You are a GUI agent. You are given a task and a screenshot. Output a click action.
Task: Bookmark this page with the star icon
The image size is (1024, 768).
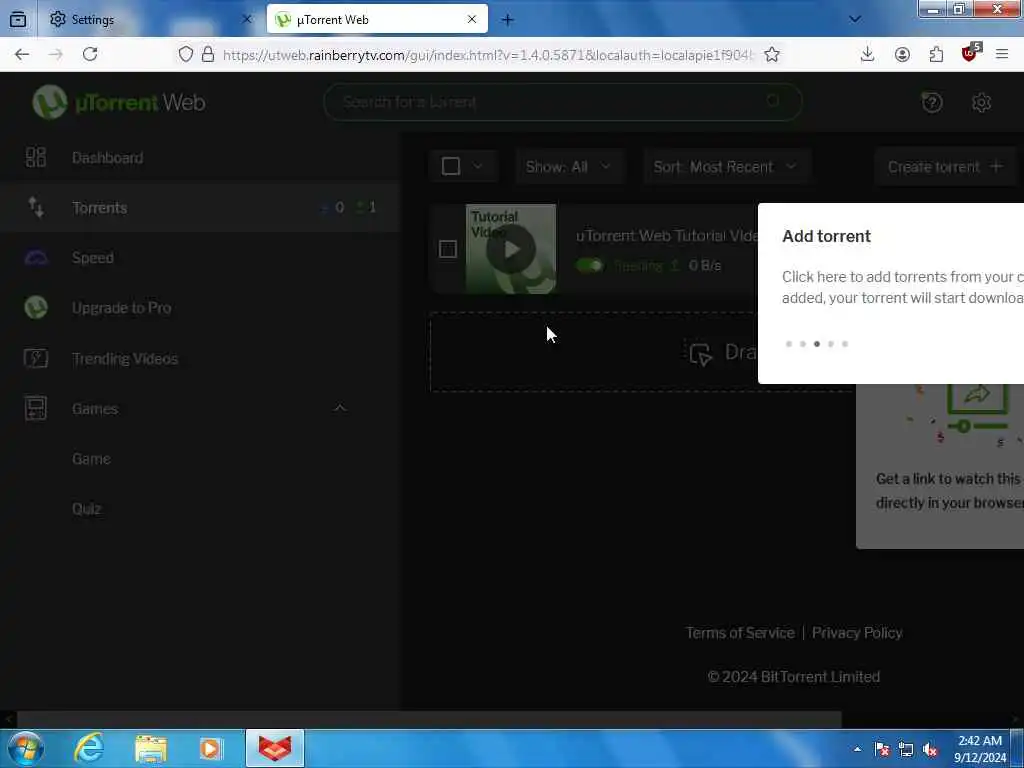pyautogui.click(x=772, y=54)
